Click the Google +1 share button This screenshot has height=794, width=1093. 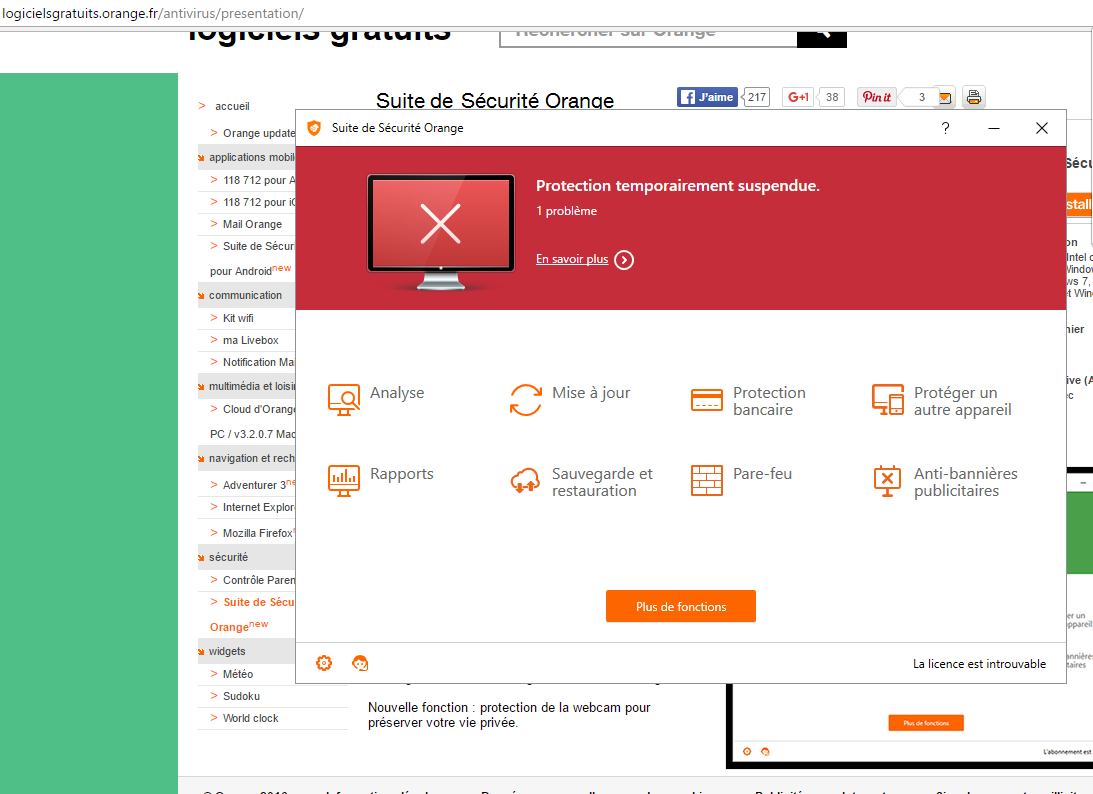pos(799,97)
